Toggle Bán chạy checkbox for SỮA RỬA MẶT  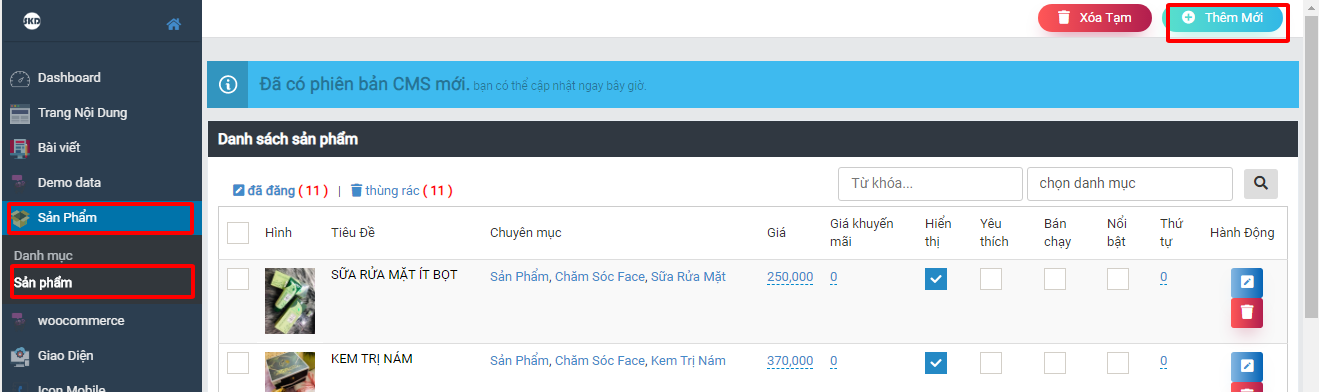(1055, 279)
